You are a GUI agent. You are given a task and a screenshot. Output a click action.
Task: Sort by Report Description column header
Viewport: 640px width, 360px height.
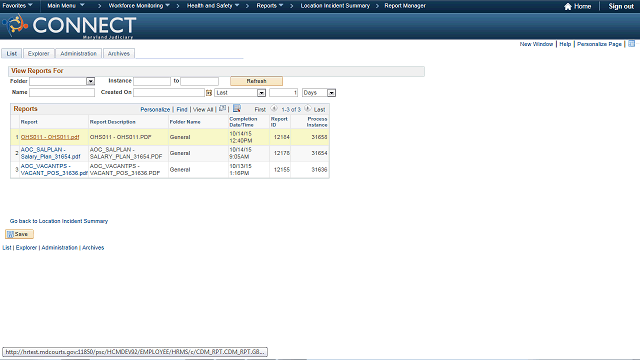click(113, 122)
